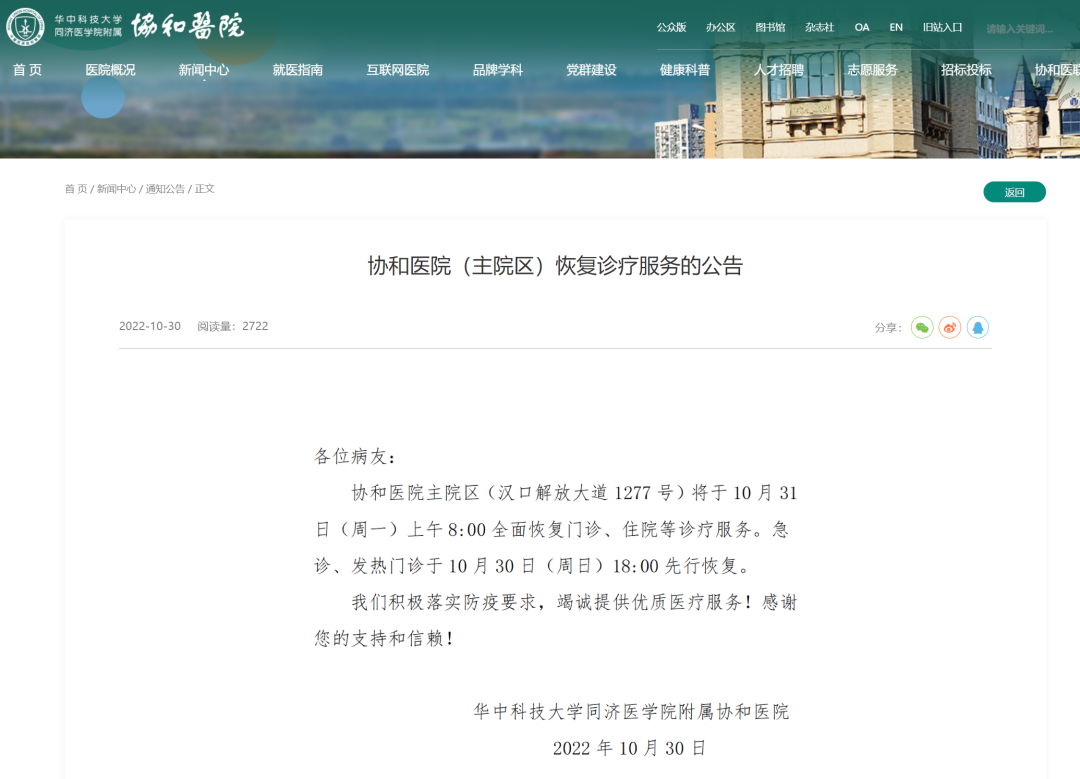Open the 人才招聘 navigation item

pyautogui.click(x=779, y=70)
